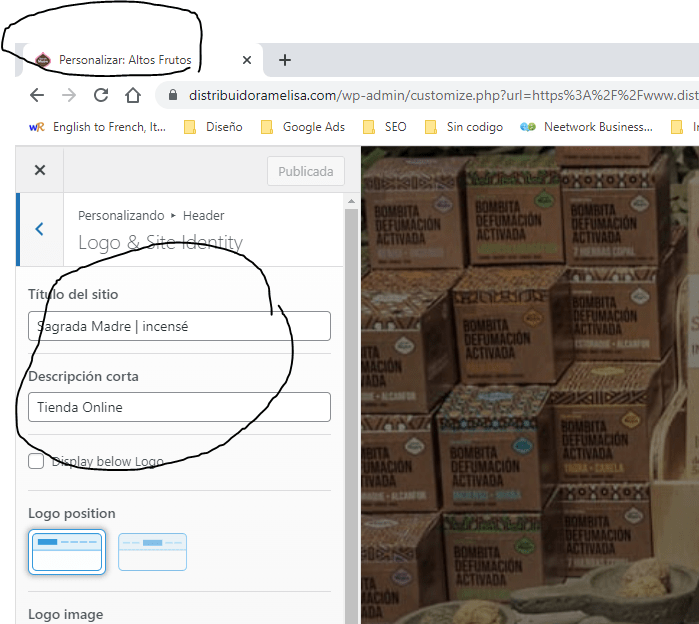Open English to French bookmark

tap(98, 127)
